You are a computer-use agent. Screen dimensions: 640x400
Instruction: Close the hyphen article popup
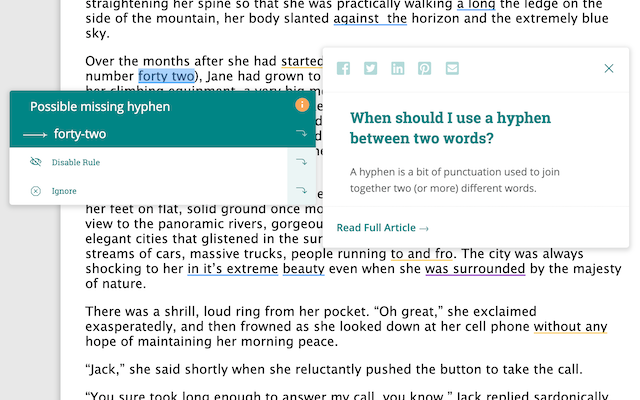click(x=609, y=68)
